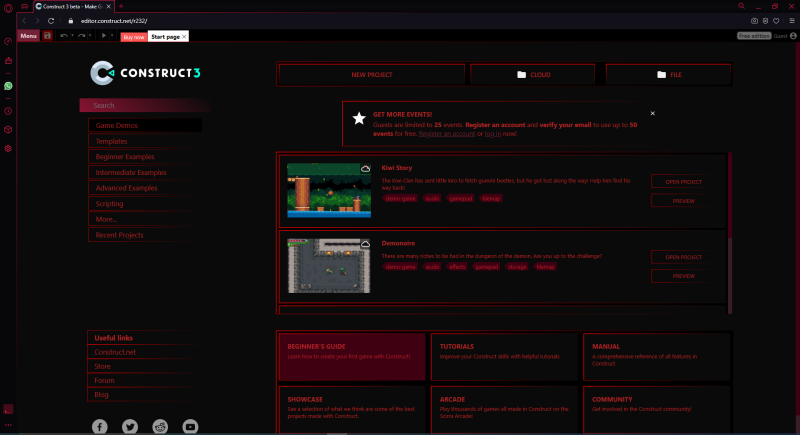
Task: Select Beginner Examples category
Action: pyautogui.click(x=145, y=157)
